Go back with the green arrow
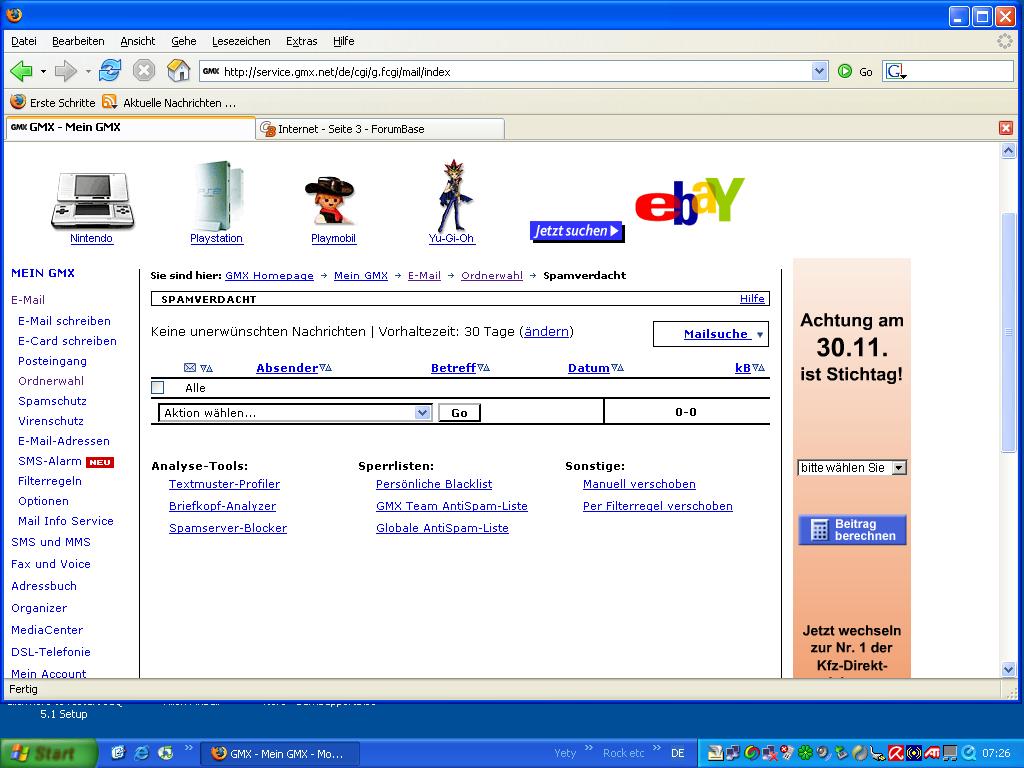Screen dimensions: 1024x768 click(22, 71)
